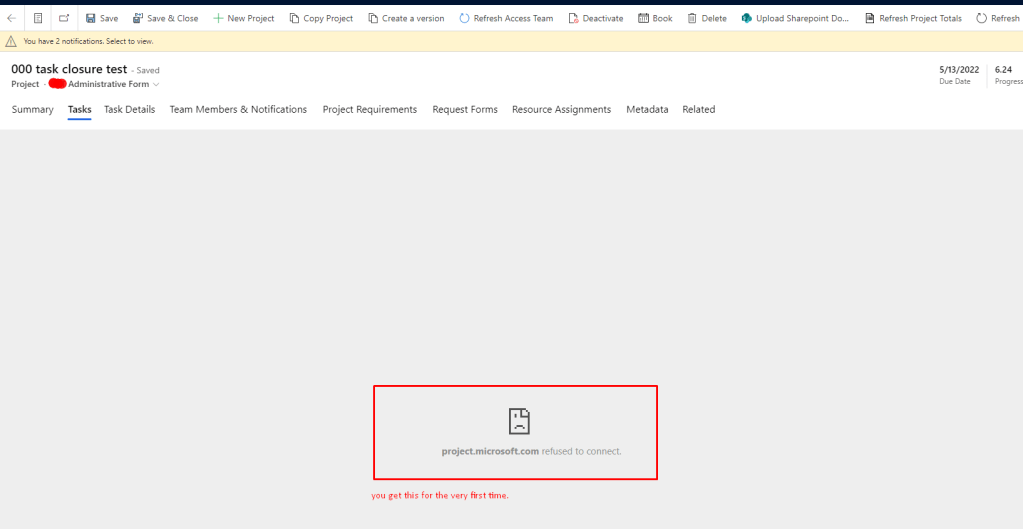Click the Book command

pos(655,18)
